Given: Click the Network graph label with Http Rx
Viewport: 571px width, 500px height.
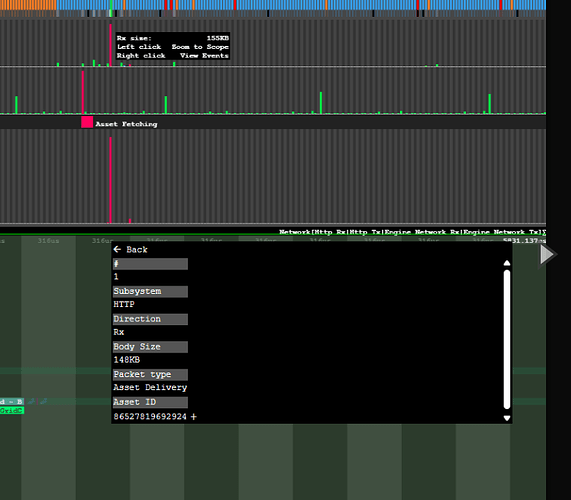Looking at the screenshot, I should (412, 232).
